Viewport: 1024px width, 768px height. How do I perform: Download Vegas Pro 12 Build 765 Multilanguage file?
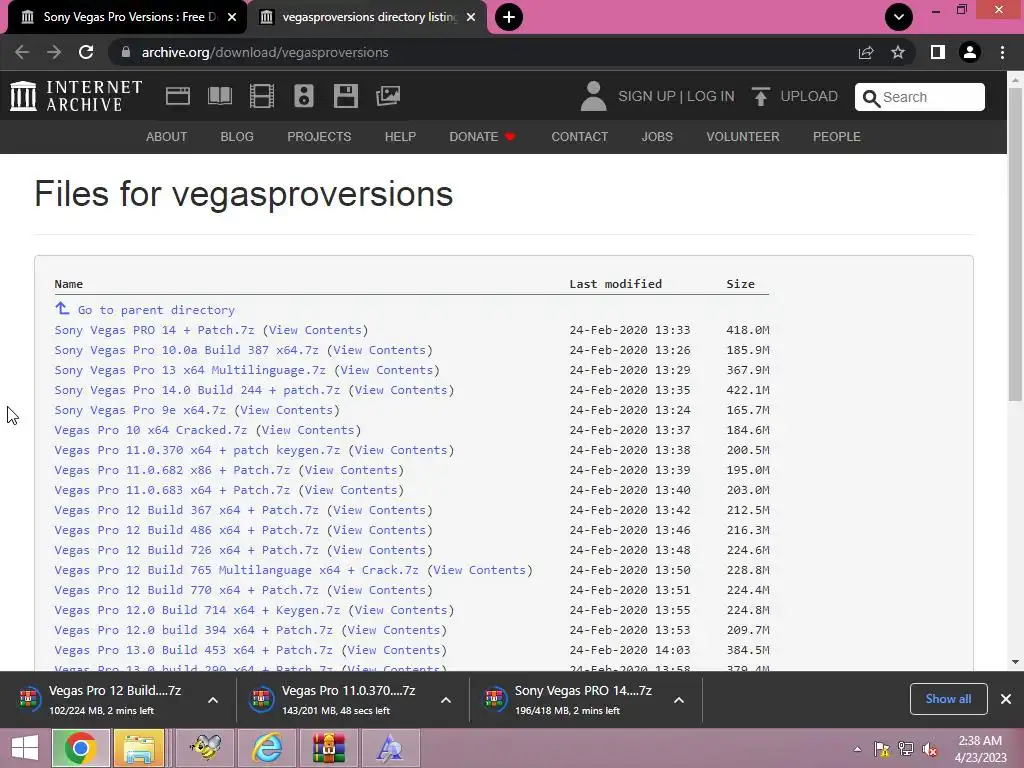[x=236, y=570]
